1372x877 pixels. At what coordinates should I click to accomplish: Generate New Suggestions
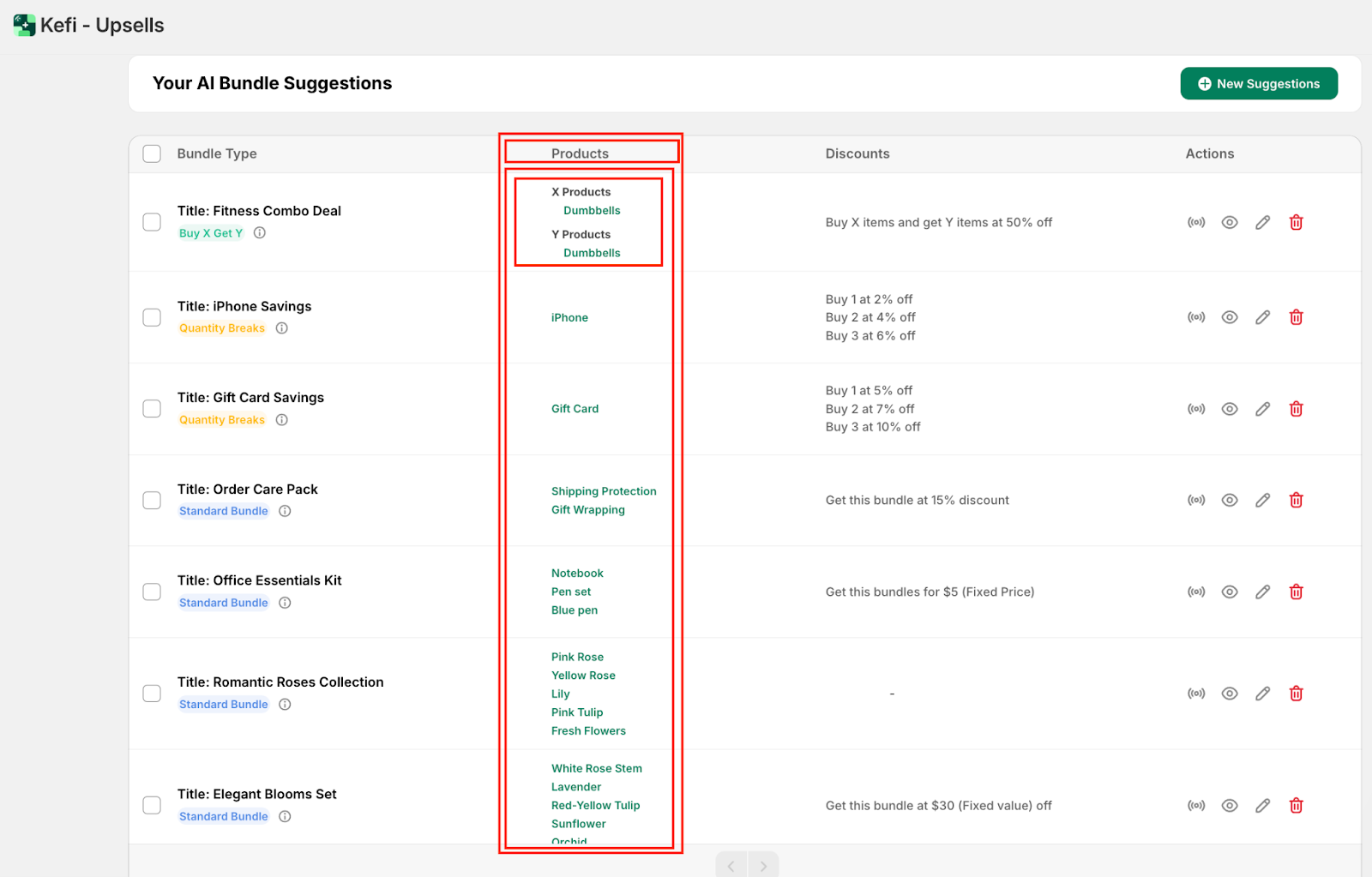pos(1258,83)
